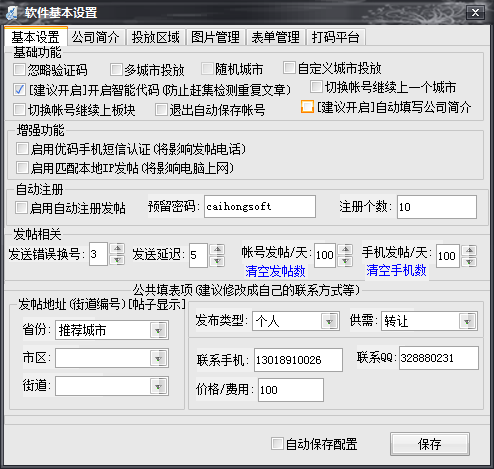
Task: Open the 投放区域 tab
Action: click(x=156, y=37)
